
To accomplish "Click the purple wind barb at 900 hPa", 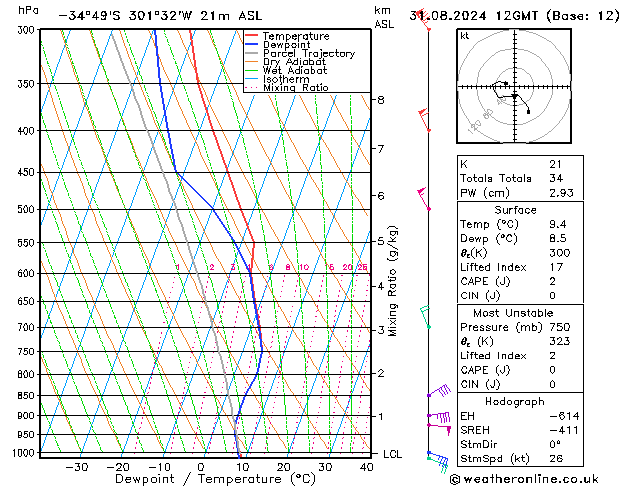I will pyautogui.click(x=439, y=417).
